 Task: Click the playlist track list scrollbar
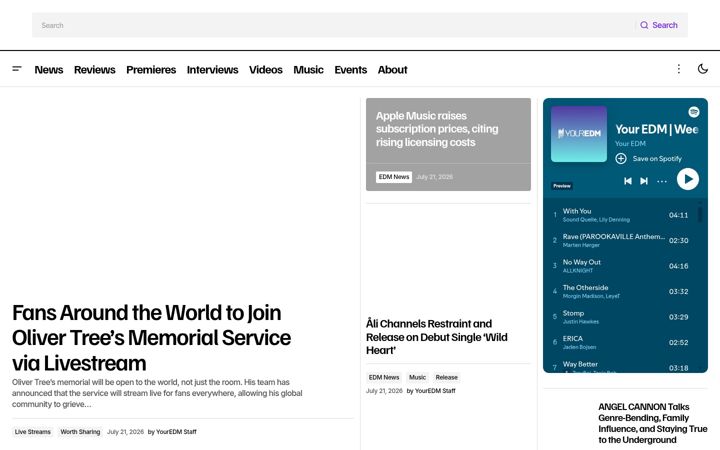700,214
